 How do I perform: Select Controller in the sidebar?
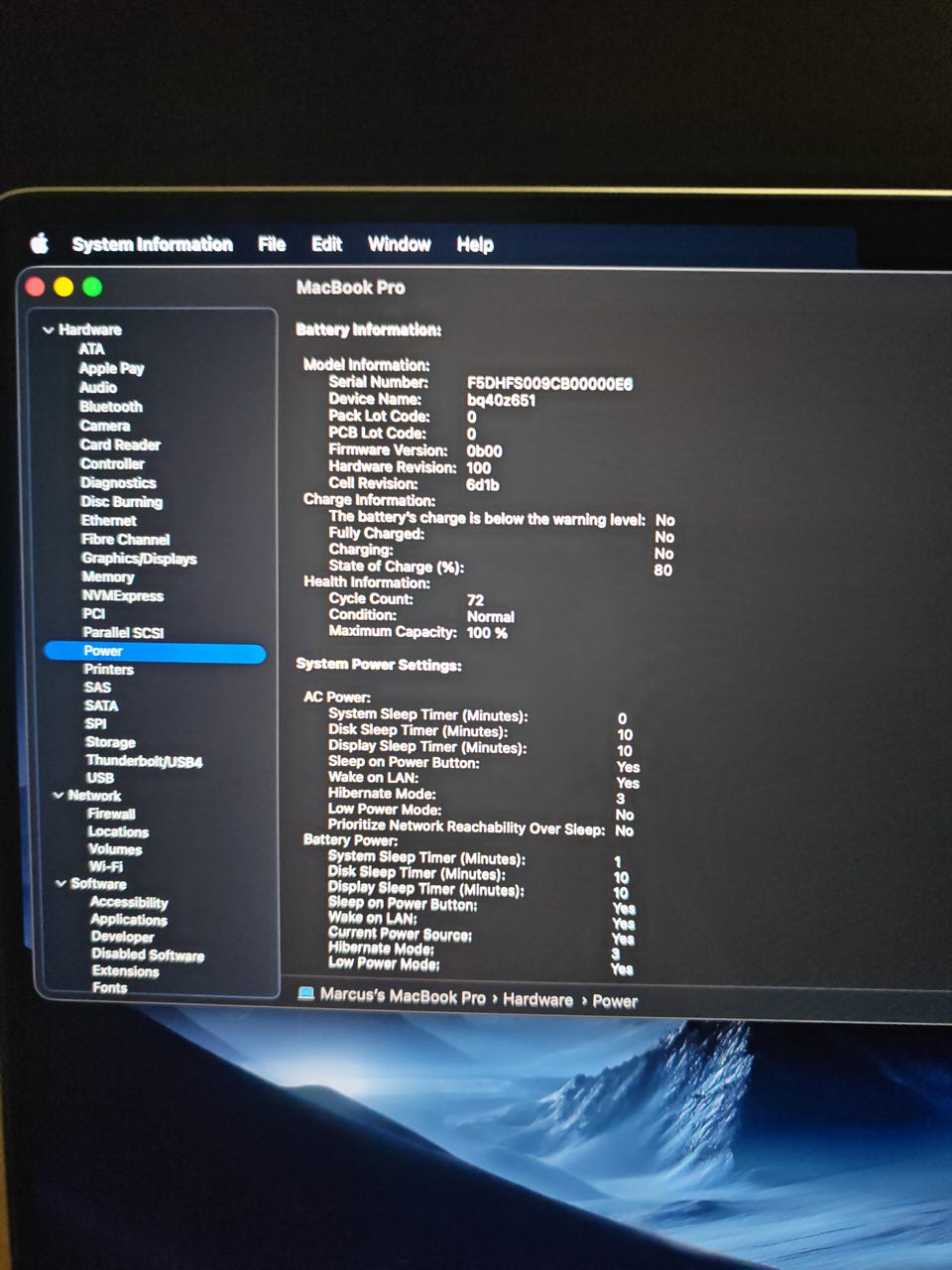click(112, 463)
